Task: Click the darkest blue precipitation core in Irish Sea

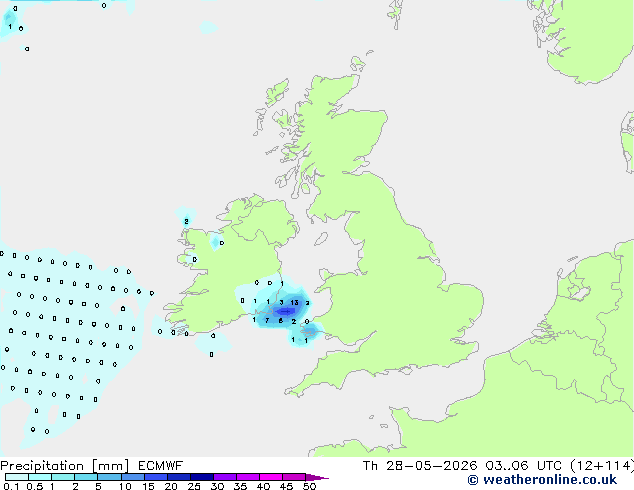Action: 285,311
